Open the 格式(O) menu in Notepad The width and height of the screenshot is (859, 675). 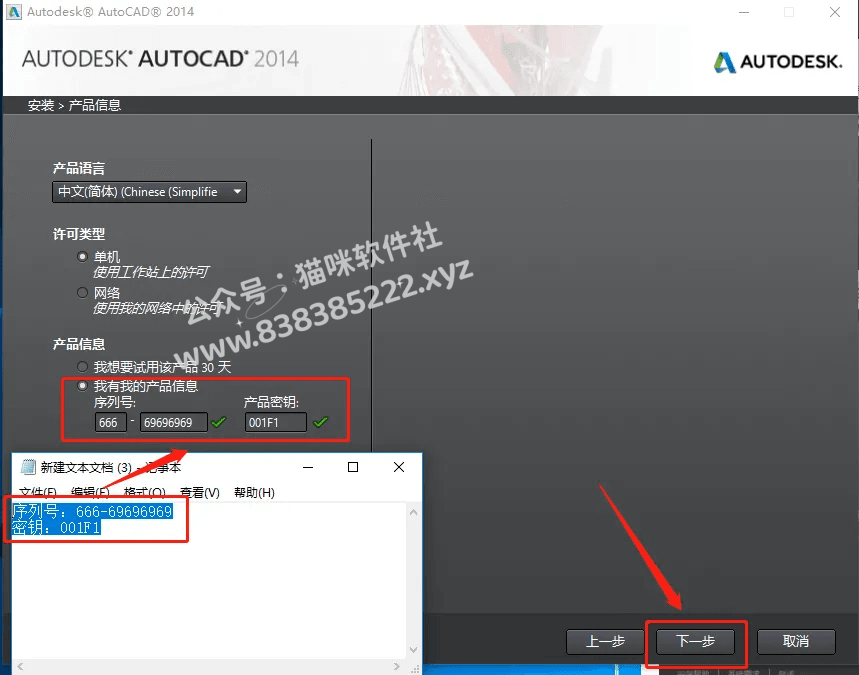(x=145, y=493)
